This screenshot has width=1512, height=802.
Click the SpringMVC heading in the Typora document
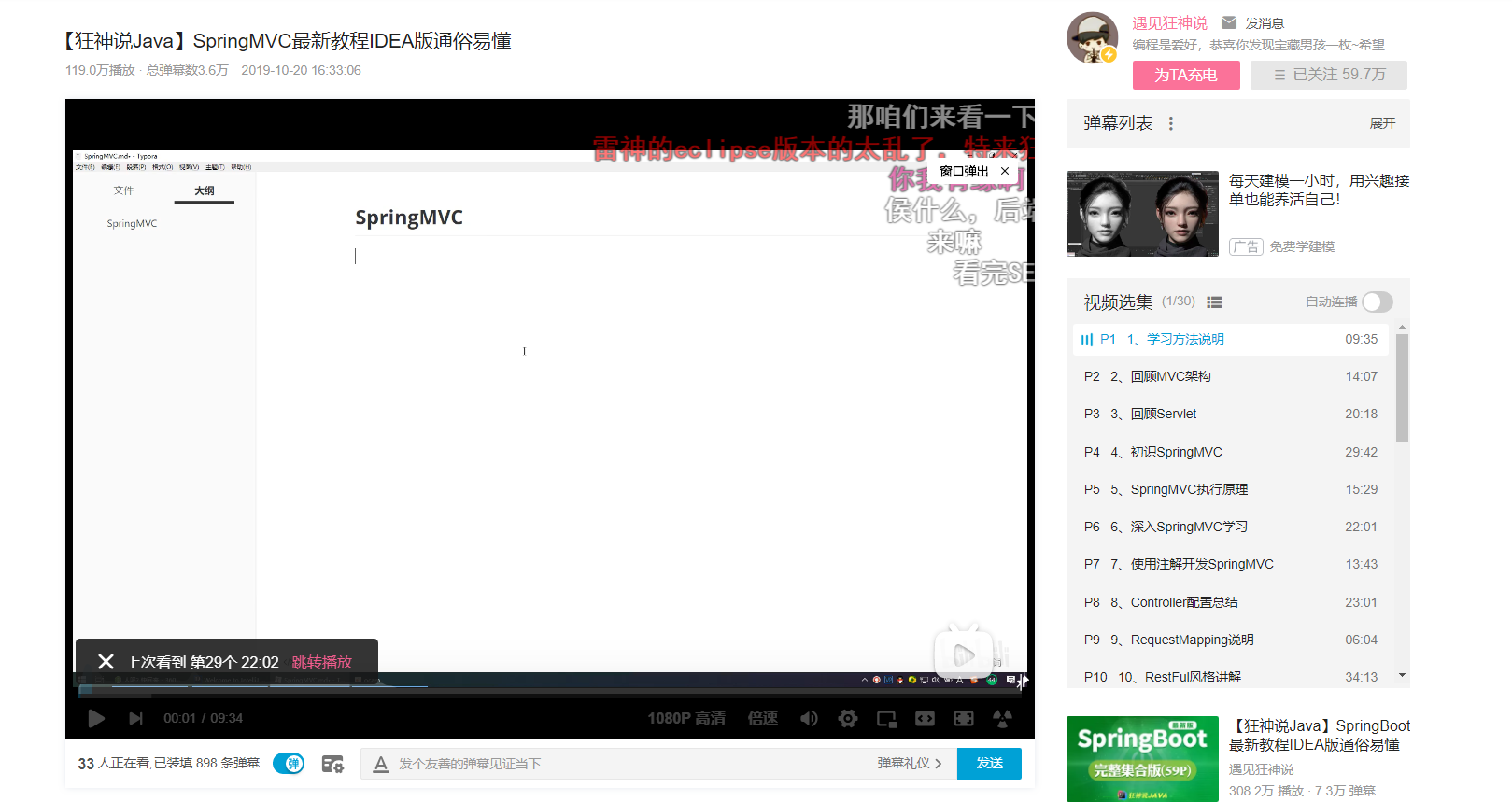(x=409, y=218)
